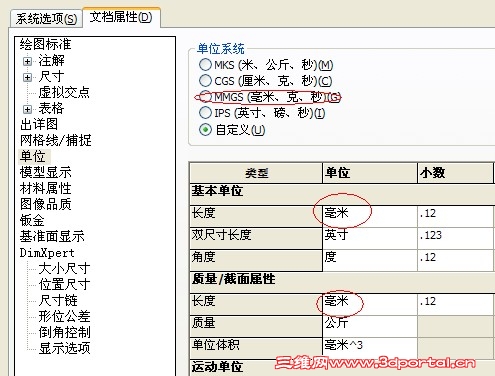
Task: Select the MKS (米、公斤、秒) radio button
Action: pos(205,64)
